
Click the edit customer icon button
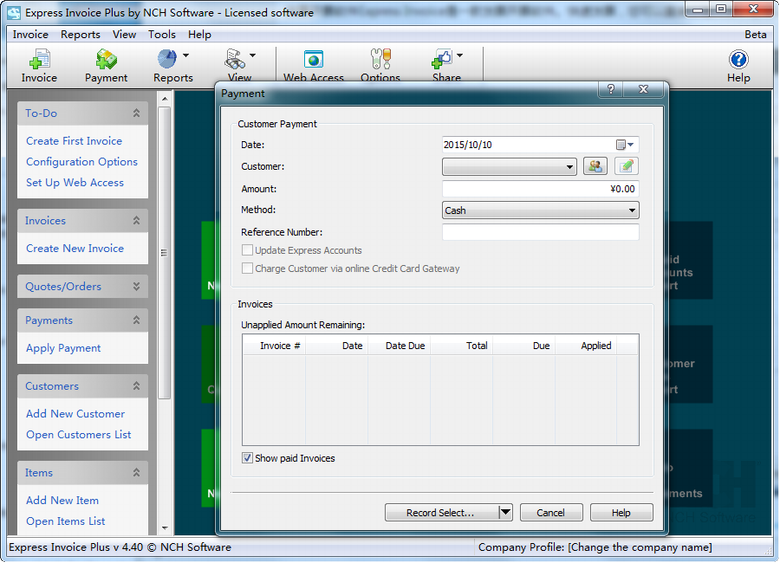coord(626,167)
